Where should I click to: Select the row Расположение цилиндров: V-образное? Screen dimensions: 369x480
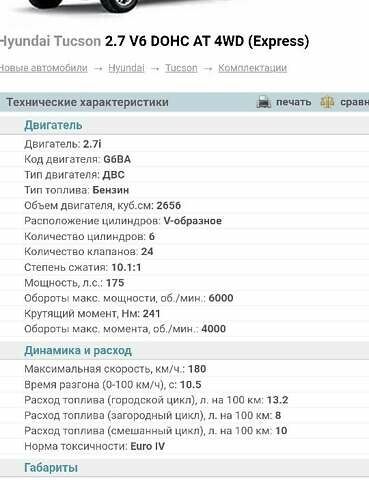184,221
